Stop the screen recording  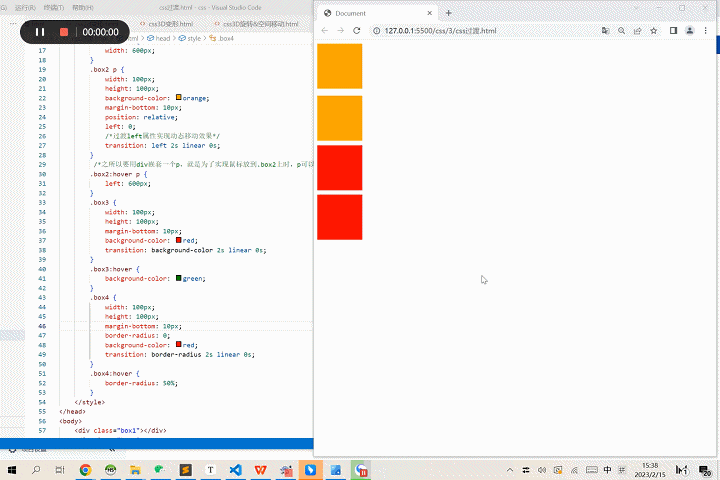tap(64, 32)
